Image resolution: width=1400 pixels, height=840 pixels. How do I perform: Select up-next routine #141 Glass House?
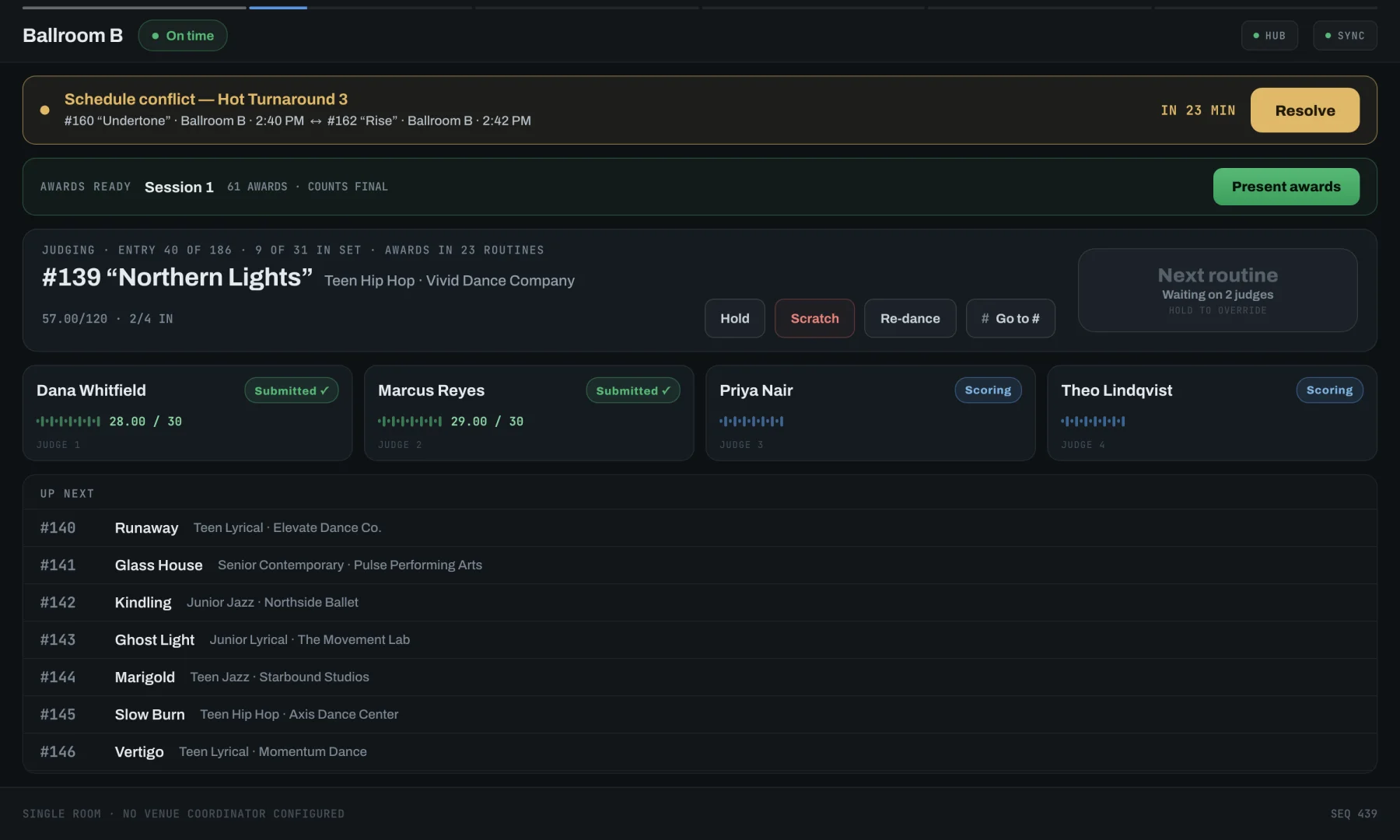point(700,565)
